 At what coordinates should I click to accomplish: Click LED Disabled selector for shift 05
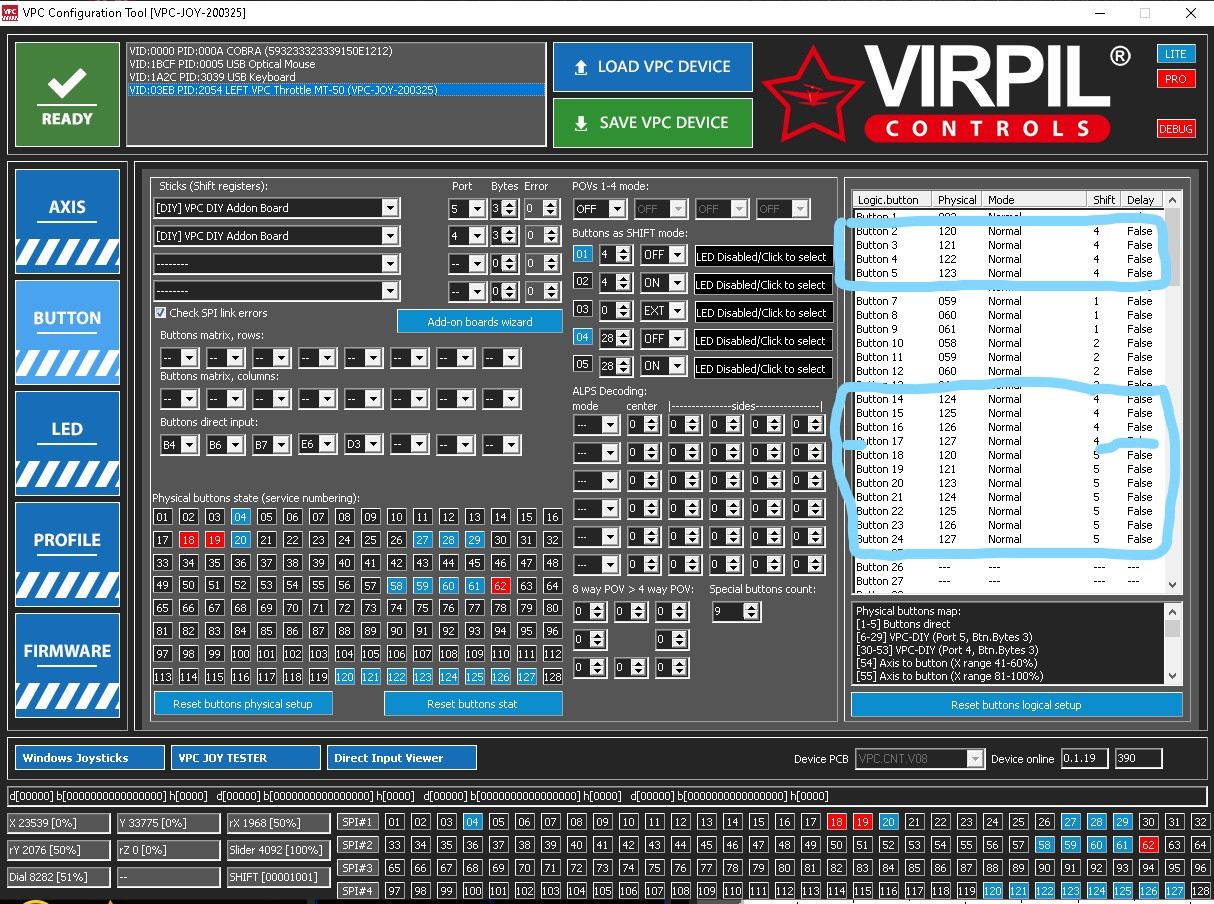point(762,368)
